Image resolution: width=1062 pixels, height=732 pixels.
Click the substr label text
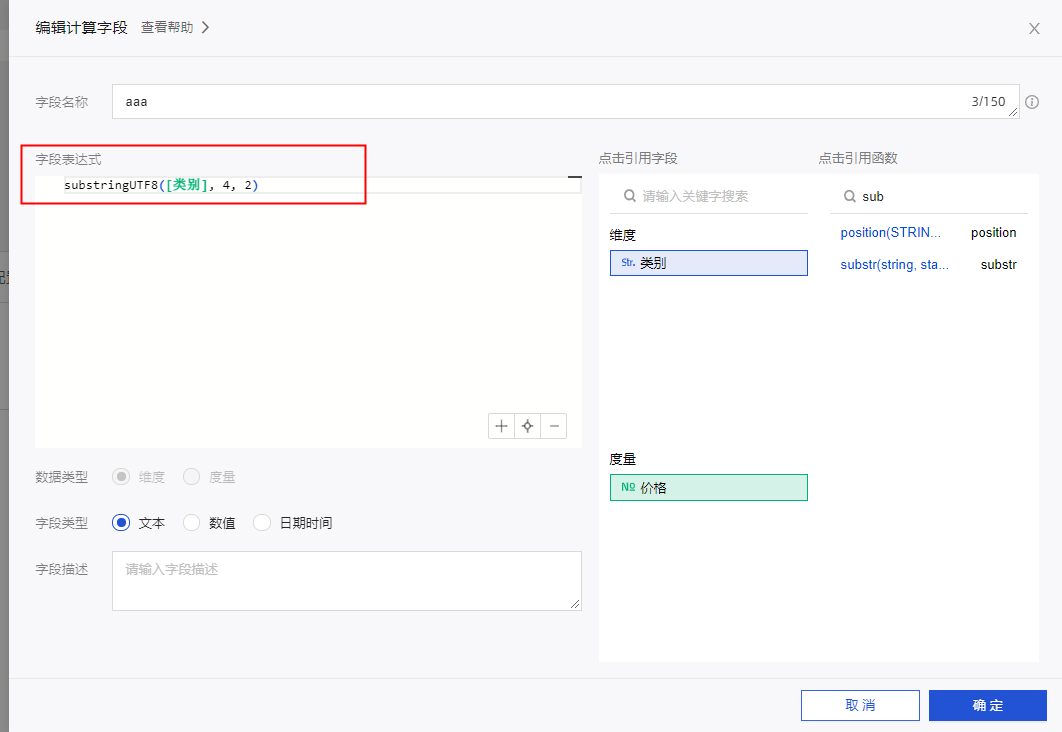pyautogui.click(x=998, y=265)
